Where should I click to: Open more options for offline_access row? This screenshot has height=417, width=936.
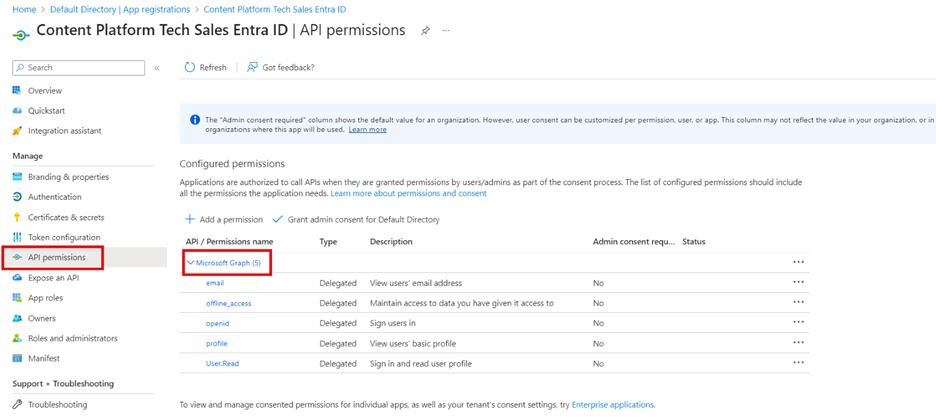pyautogui.click(x=798, y=302)
